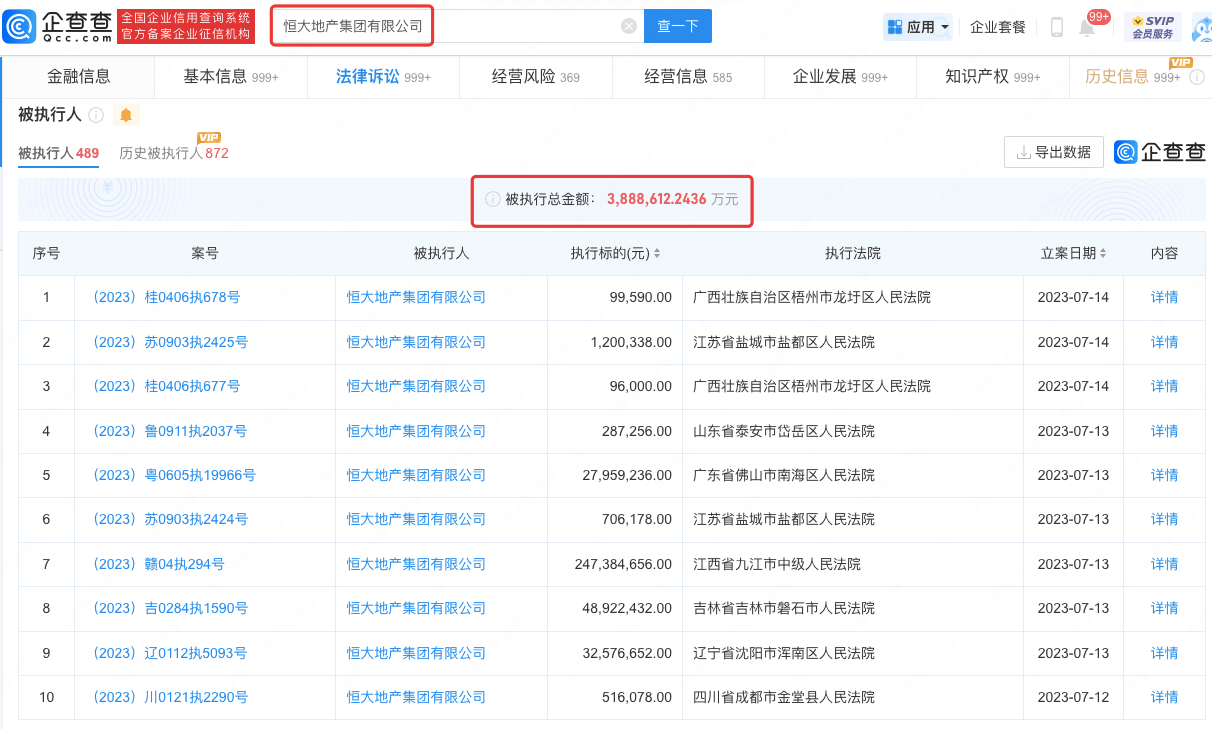Open case (2023)赣04执294号
This screenshot has height=729, width=1212.
point(157,564)
